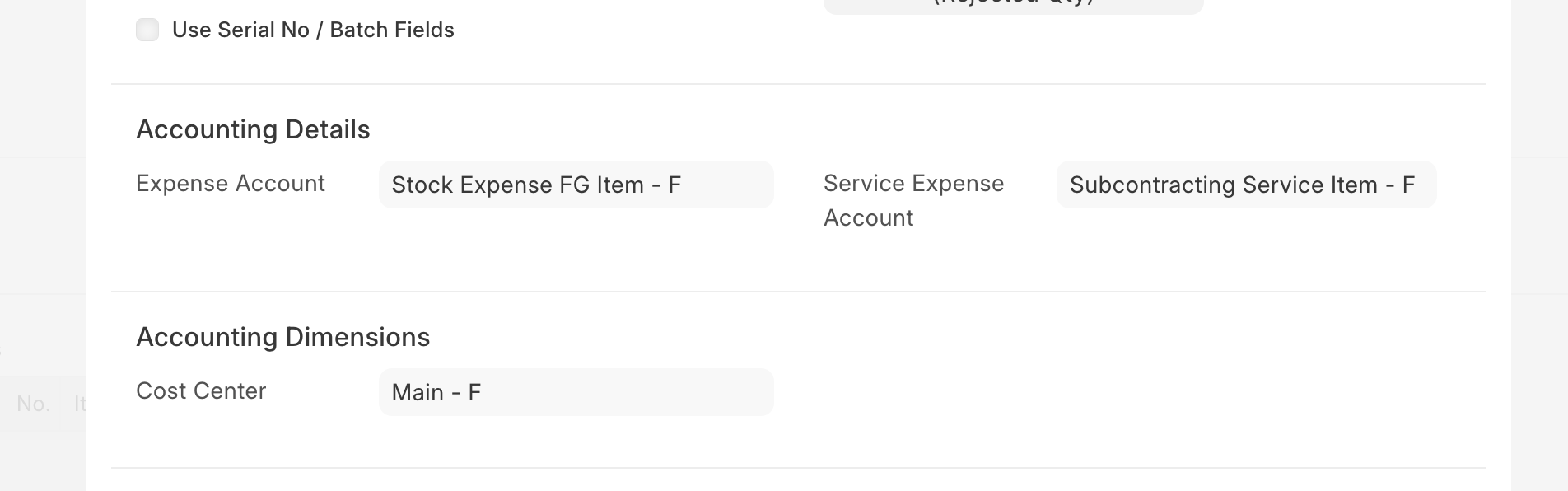Collapse the Accounting Details section heading

[x=253, y=129]
